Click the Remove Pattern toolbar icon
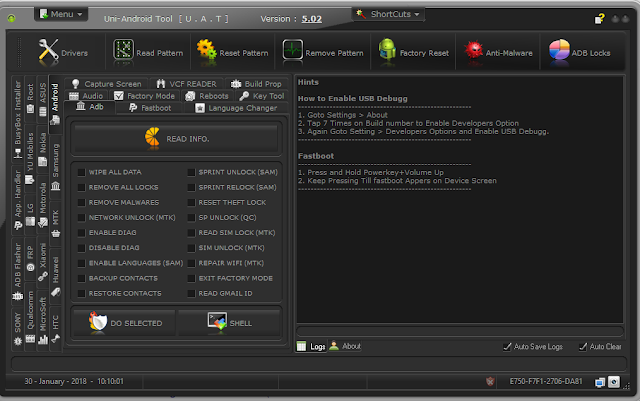This screenshot has width=640, height=401. tap(292, 50)
